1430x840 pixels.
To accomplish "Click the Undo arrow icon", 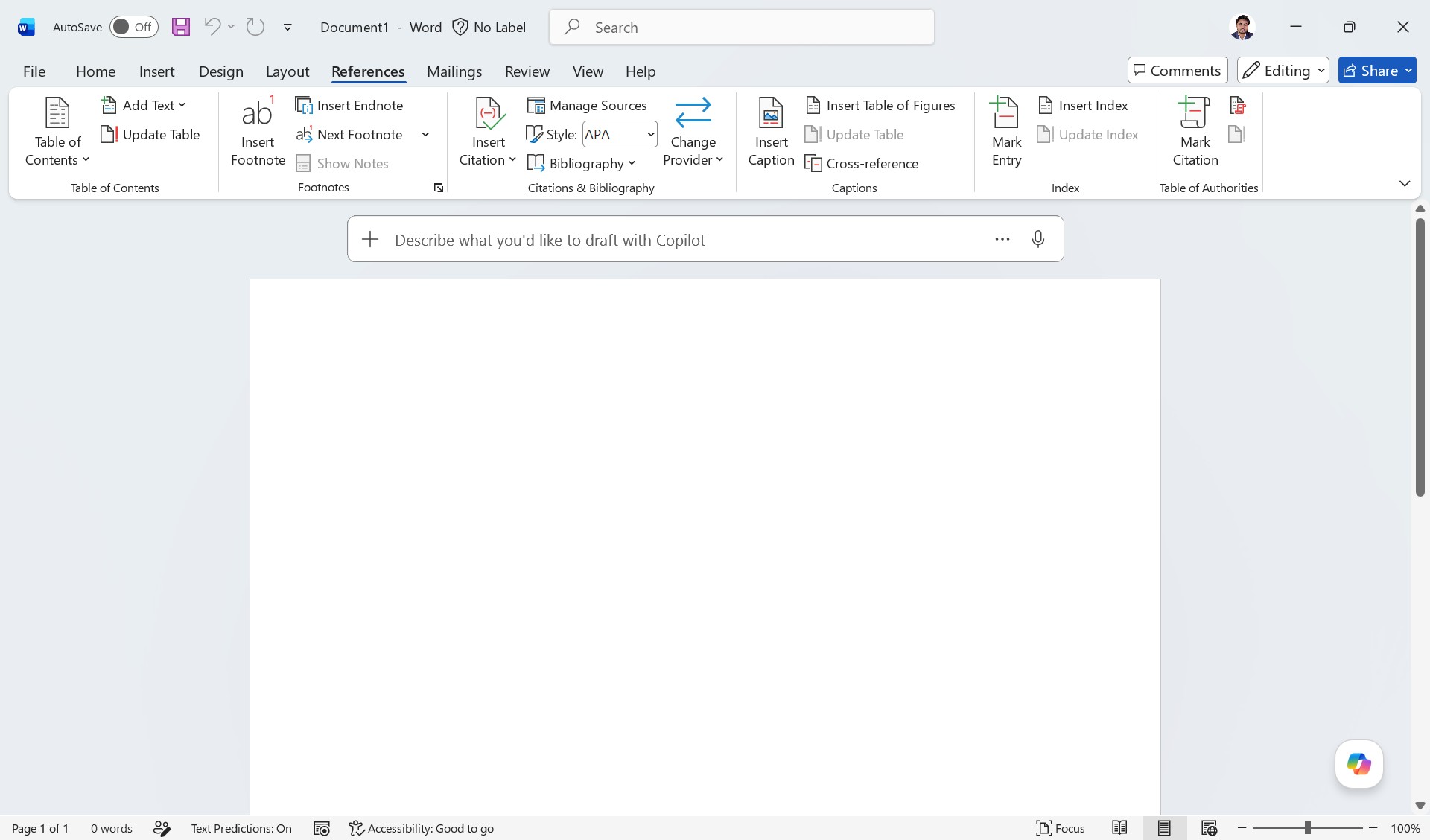I will pyautogui.click(x=212, y=27).
